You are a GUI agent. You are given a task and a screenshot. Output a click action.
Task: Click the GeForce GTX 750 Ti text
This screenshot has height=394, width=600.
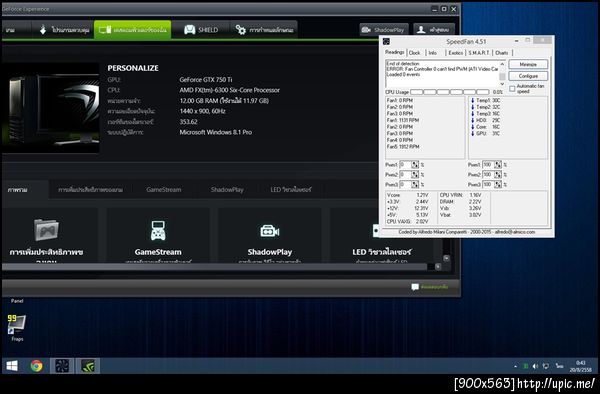206,80
